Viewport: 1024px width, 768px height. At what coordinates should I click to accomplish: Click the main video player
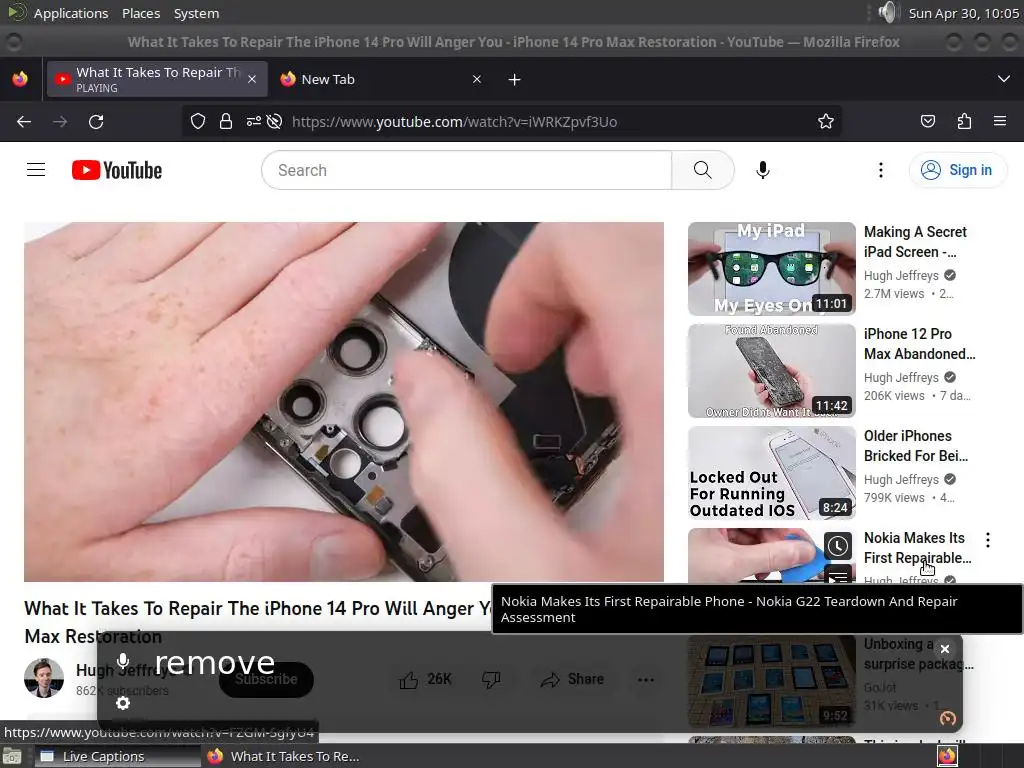344,402
